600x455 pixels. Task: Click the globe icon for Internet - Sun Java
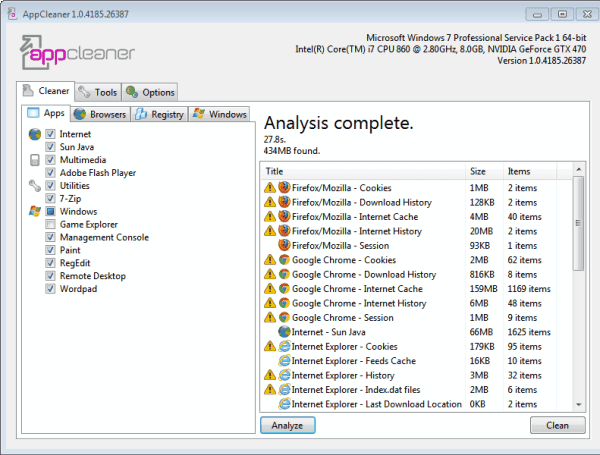coord(284,331)
